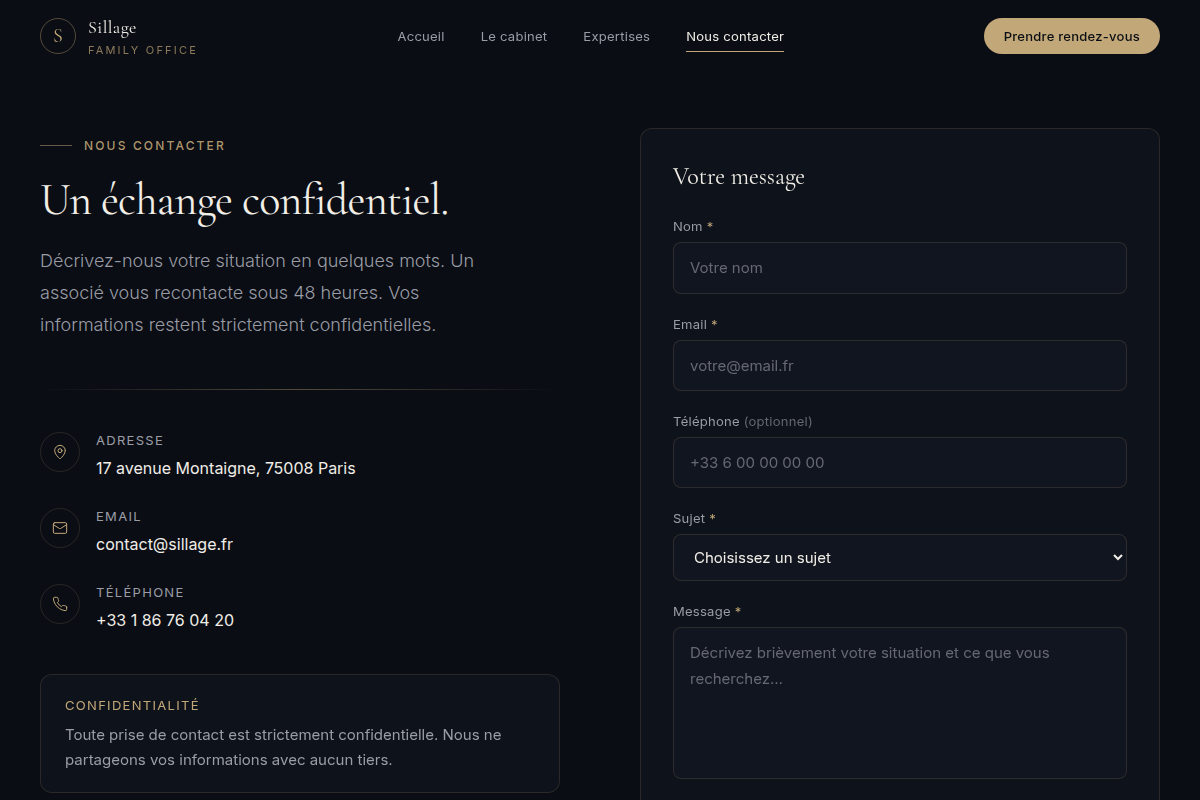Focus the Nom input field

click(900, 268)
